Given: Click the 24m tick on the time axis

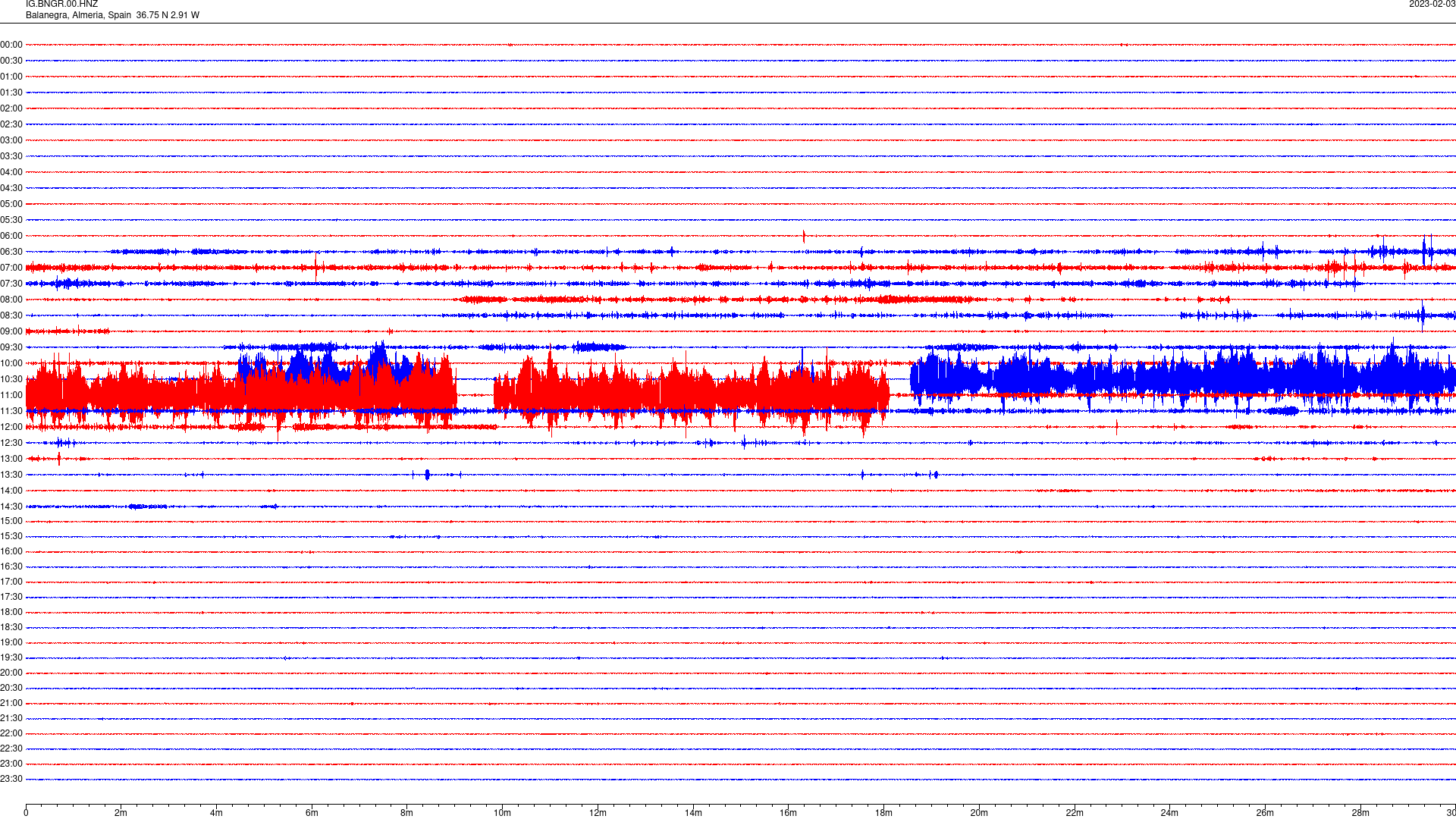Looking at the screenshot, I should [1169, 813].
